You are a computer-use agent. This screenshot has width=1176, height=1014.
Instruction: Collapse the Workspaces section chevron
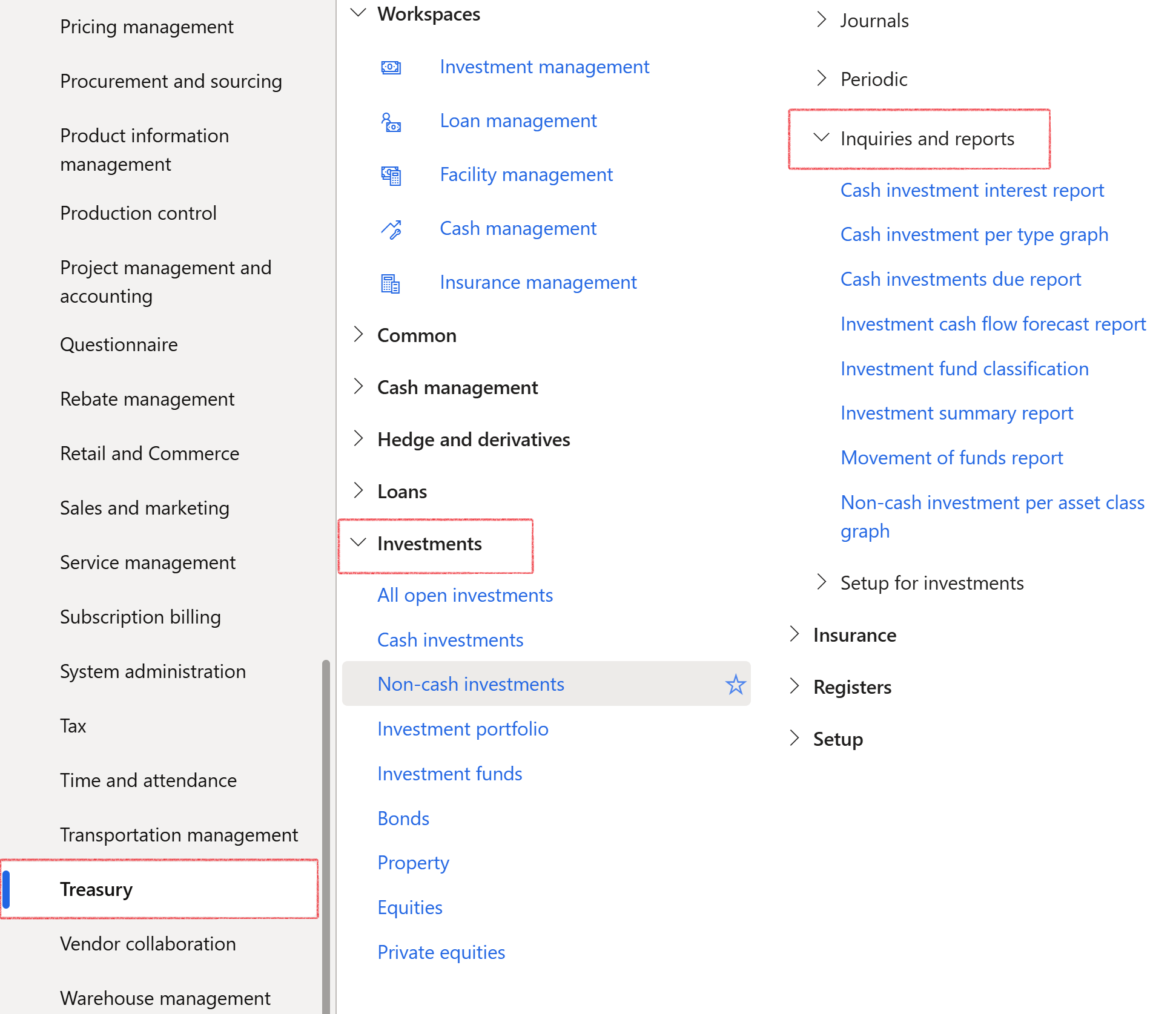358,13
